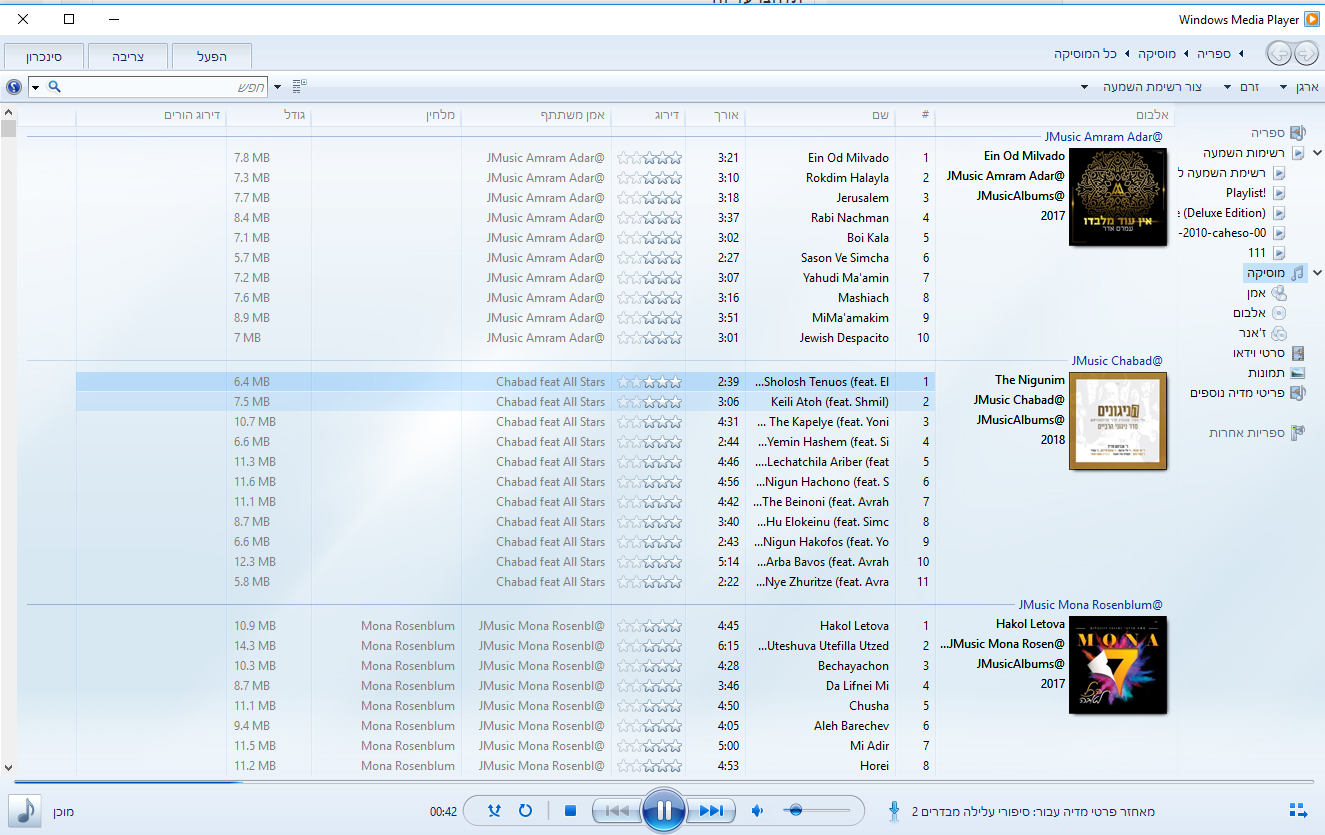Click the playback seek bar
This screenshot has height=835, width=1325.
pos(662,782)
